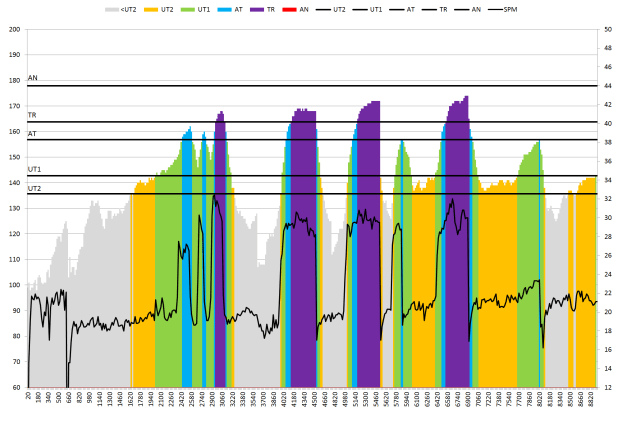This screenshot has width=620, height=427.
Task: Click the gray <UT2 legend swatch
Action: [113, 9]
